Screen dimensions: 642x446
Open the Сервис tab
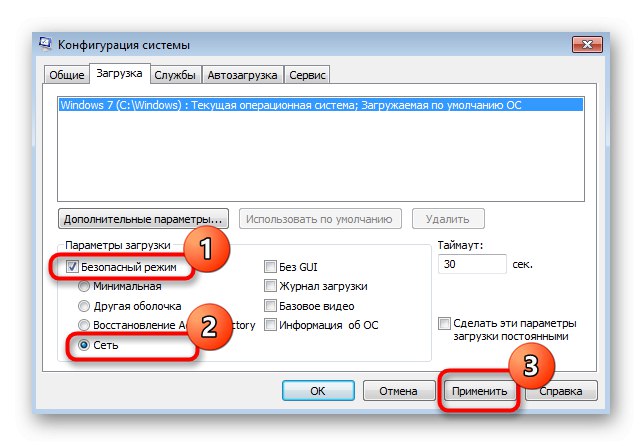[x=307, y=75]
